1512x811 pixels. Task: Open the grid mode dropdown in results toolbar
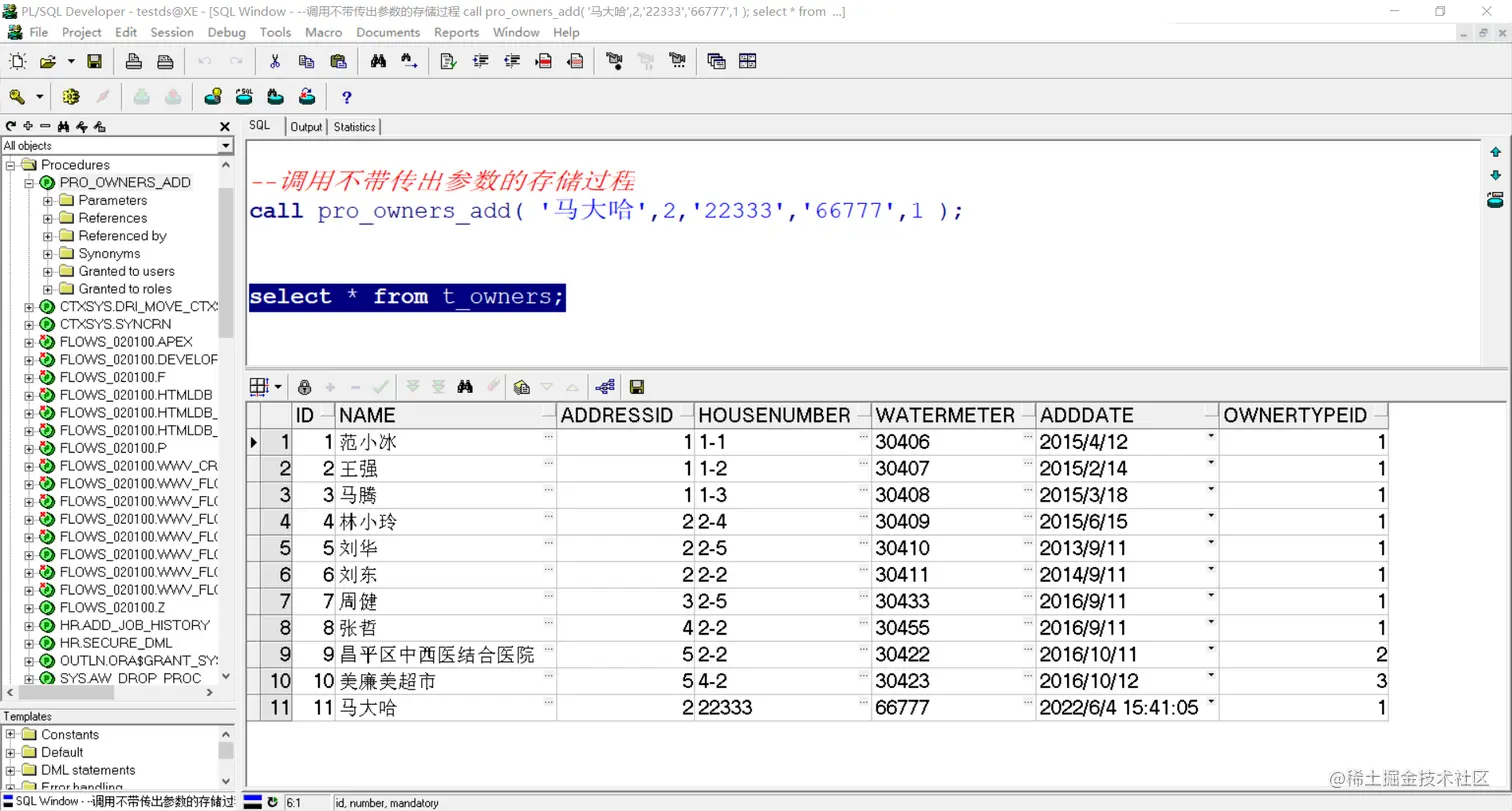(x=277, y=387)
